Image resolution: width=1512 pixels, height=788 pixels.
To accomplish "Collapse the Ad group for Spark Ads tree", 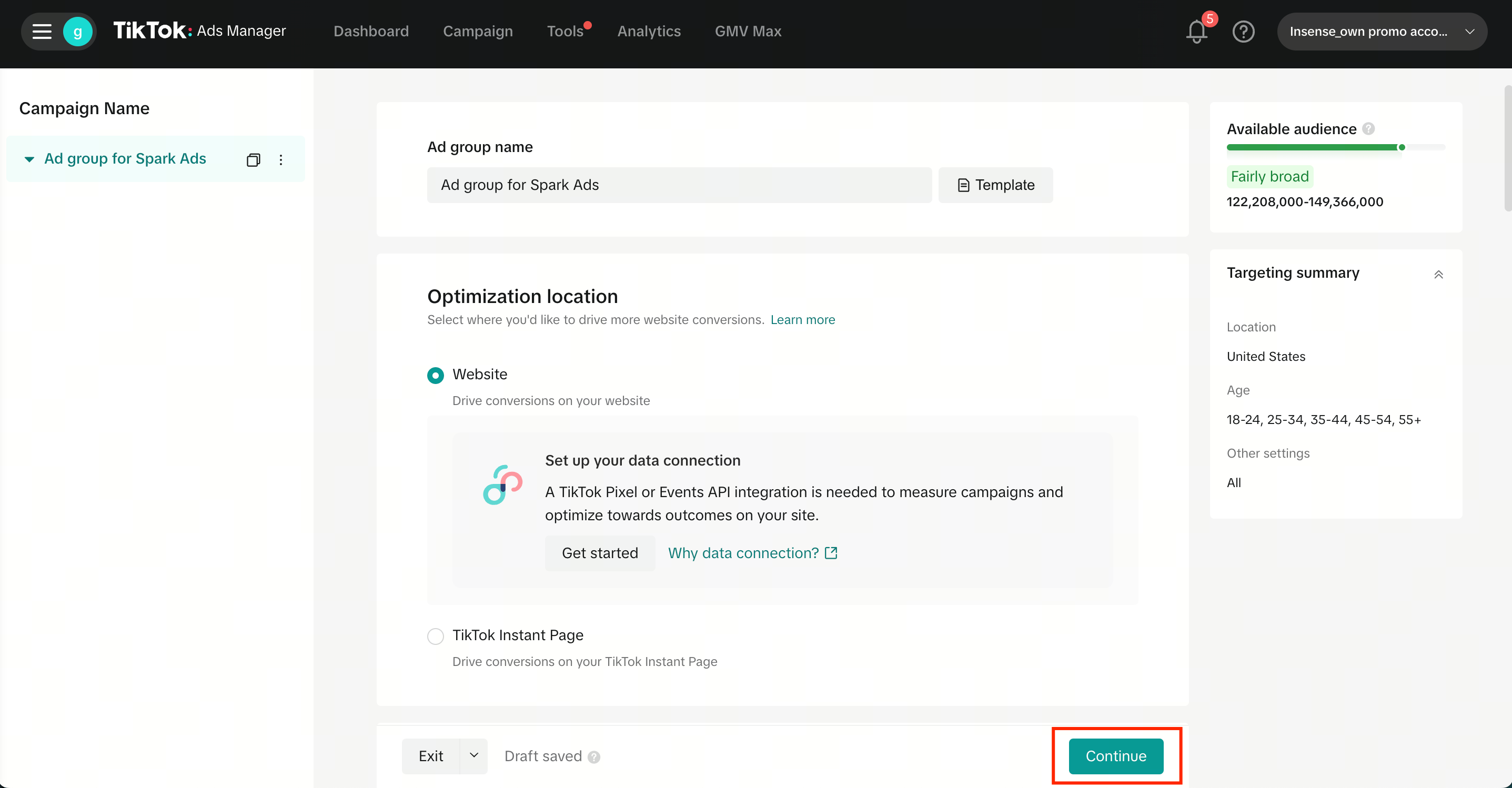I will pos(29,159).
